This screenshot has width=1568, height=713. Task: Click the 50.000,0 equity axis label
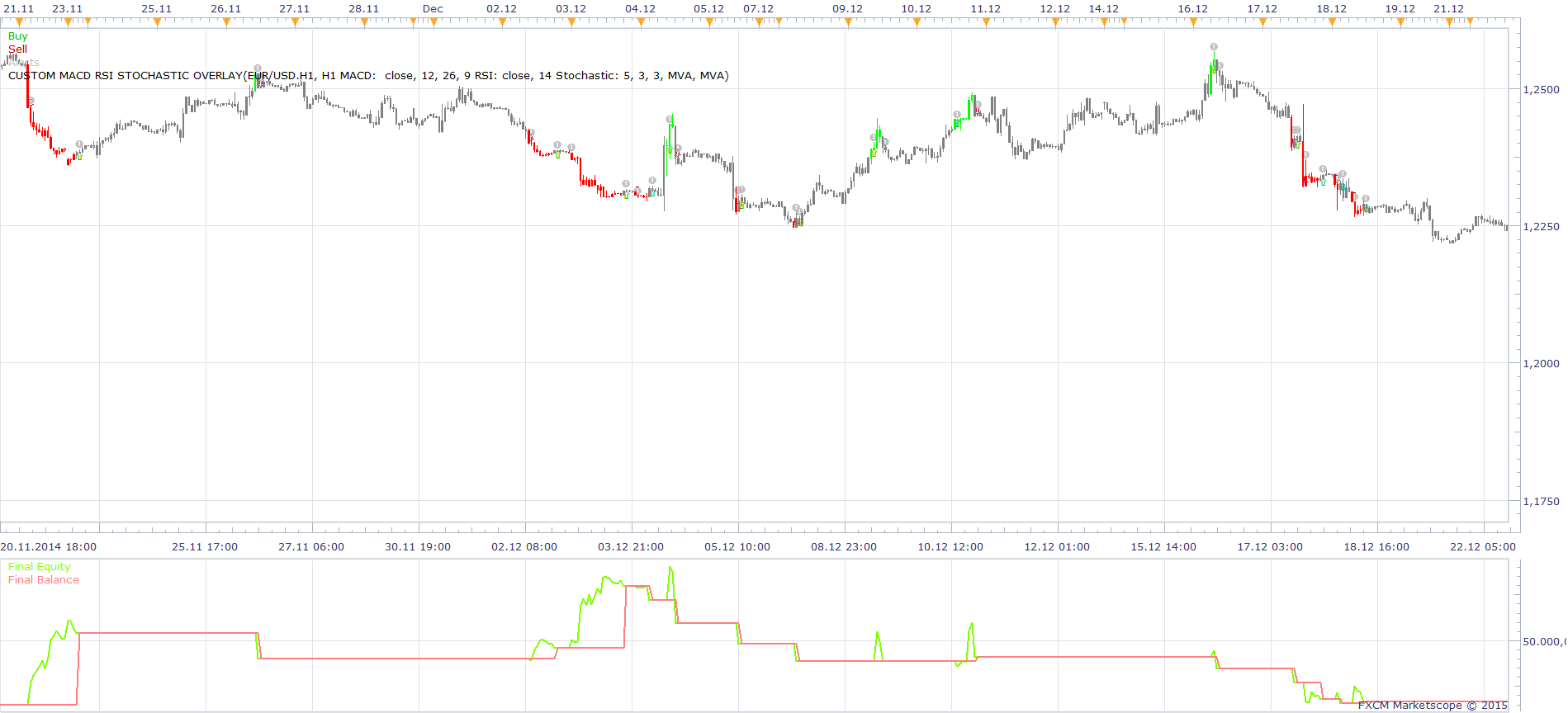click(1544, 642)
